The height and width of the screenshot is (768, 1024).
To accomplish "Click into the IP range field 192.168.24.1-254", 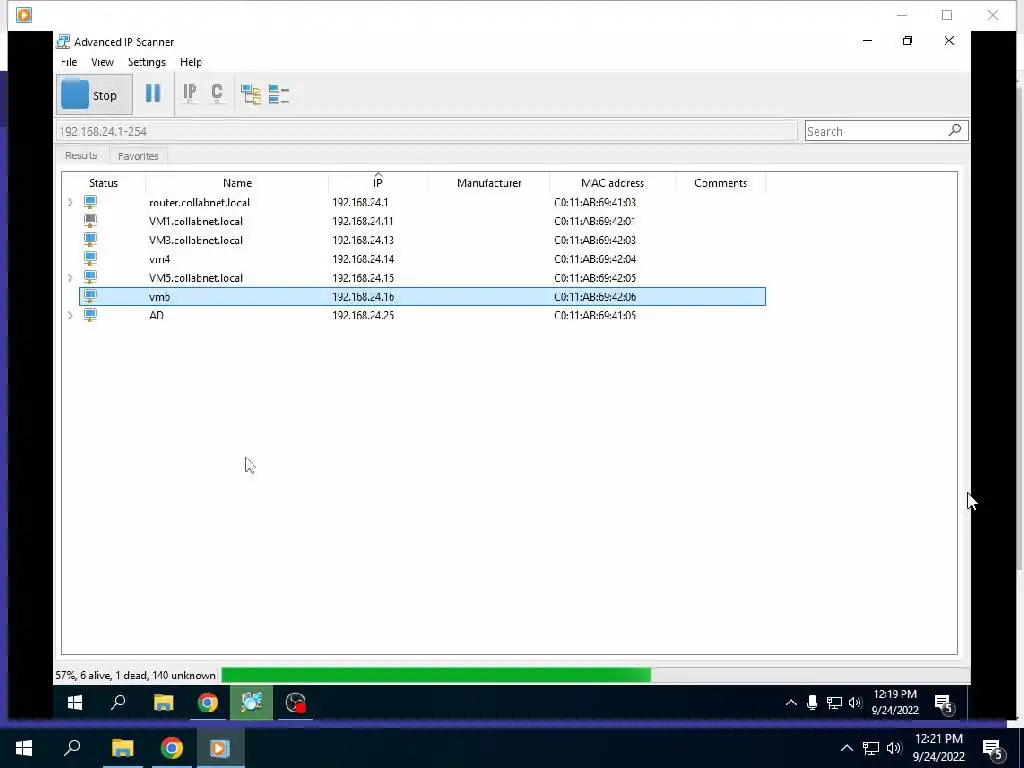I will pos(426,131).
